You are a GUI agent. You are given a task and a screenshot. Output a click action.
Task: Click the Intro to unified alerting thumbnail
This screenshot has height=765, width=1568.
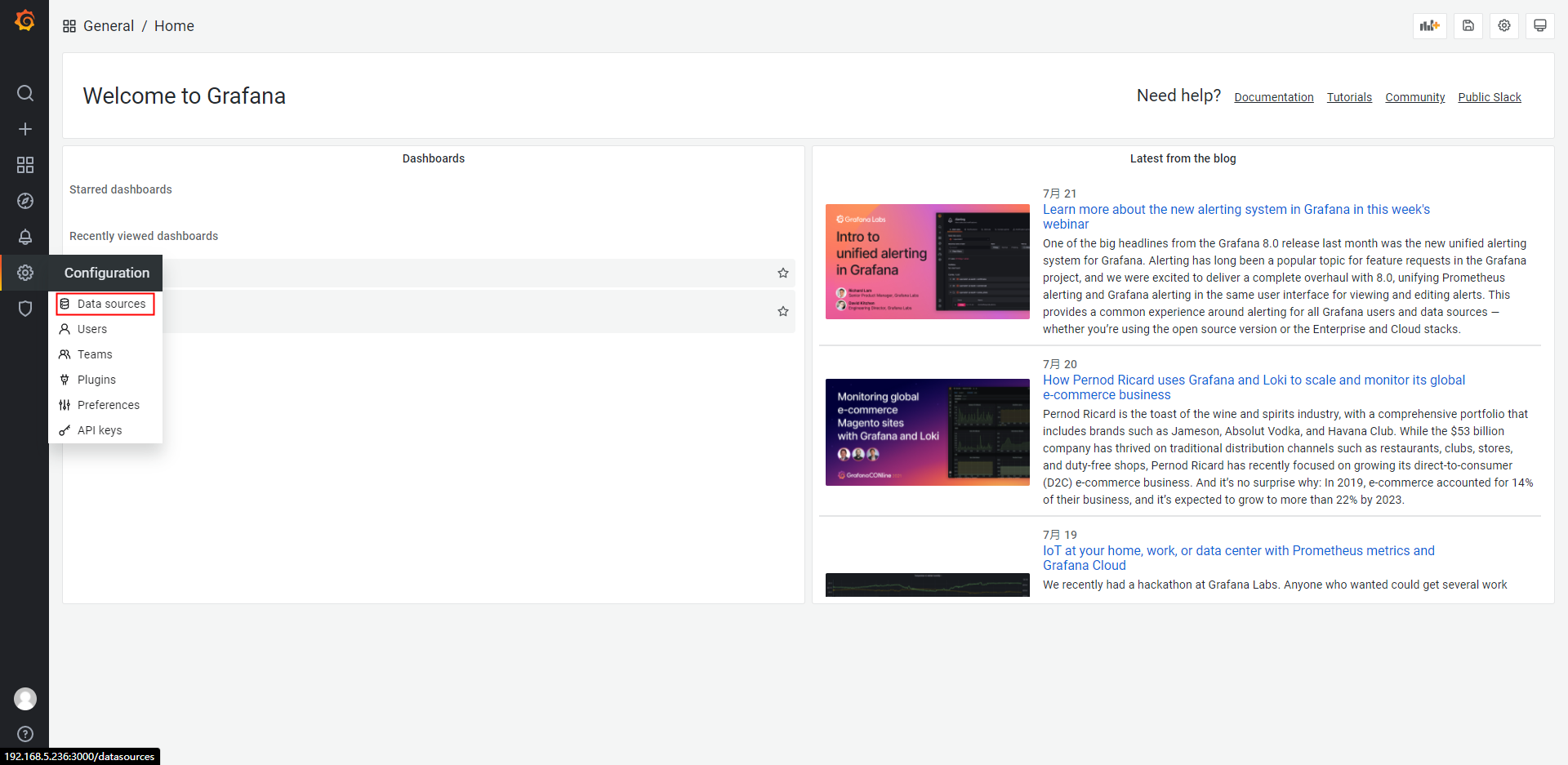point(928,261)
